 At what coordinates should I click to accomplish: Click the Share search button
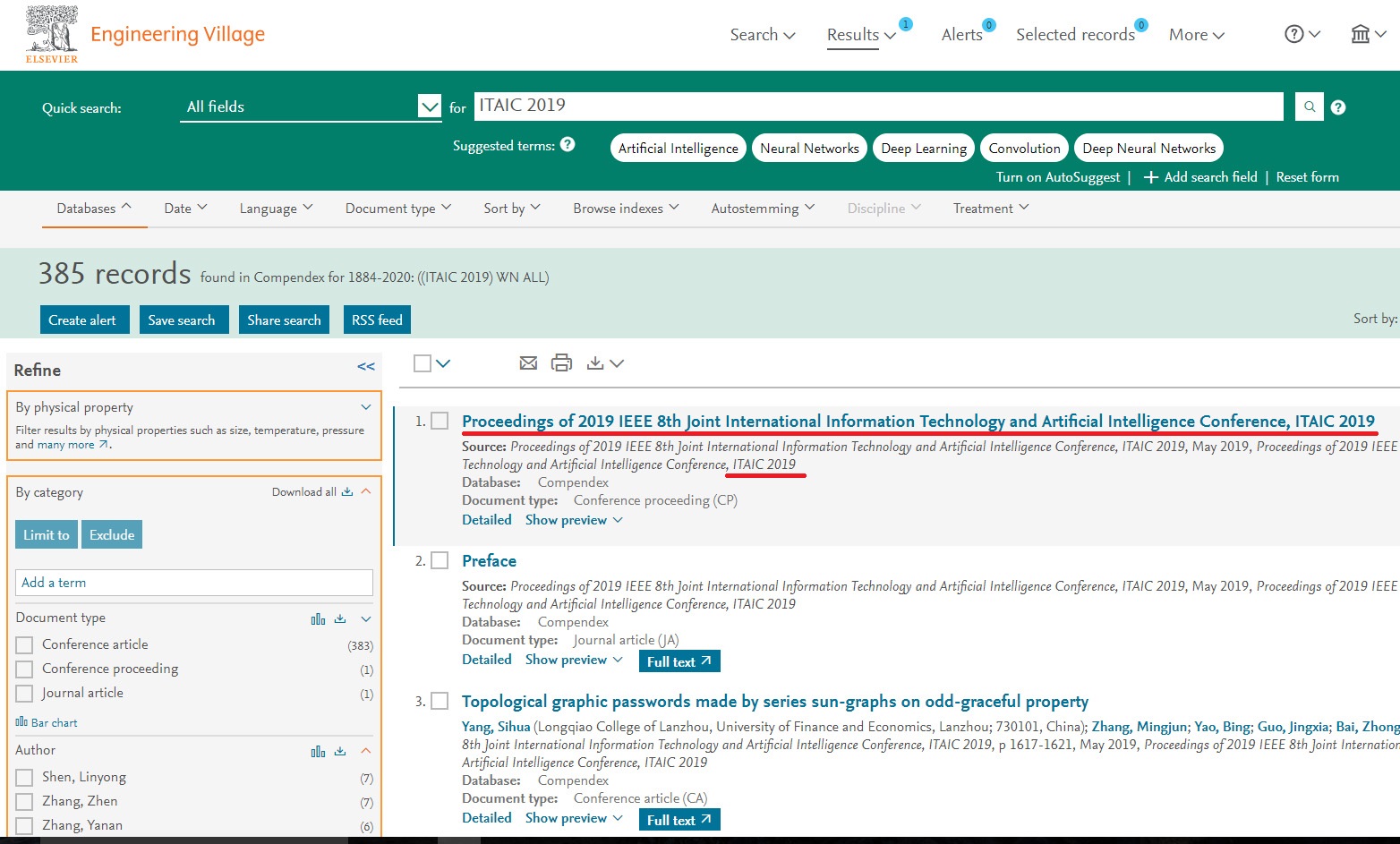tap(284, 320)
